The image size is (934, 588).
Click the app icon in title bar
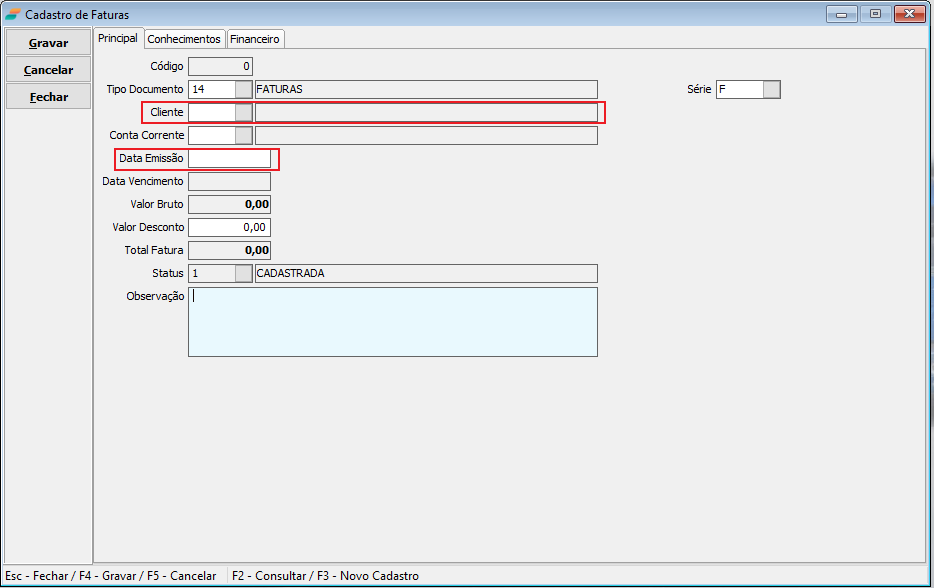12,15
